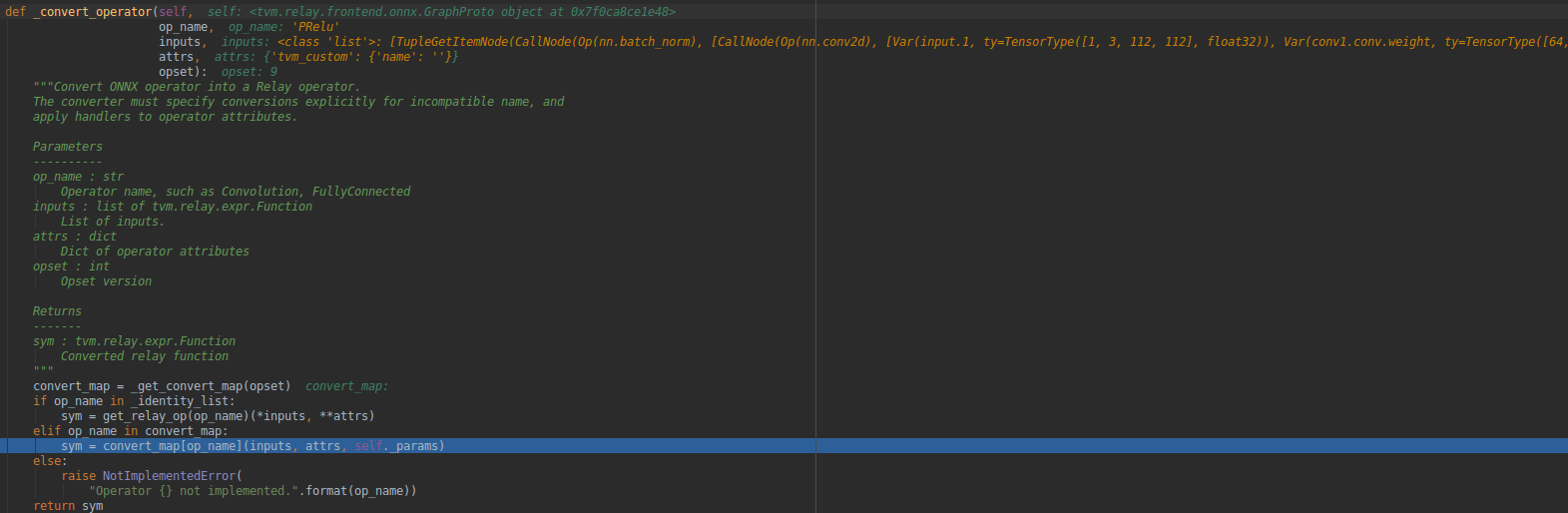Click the 'get_relay_op(op_name)(*inputs, **attrs)' statement
Screen dimensions: 1568x513
[239, 416]
